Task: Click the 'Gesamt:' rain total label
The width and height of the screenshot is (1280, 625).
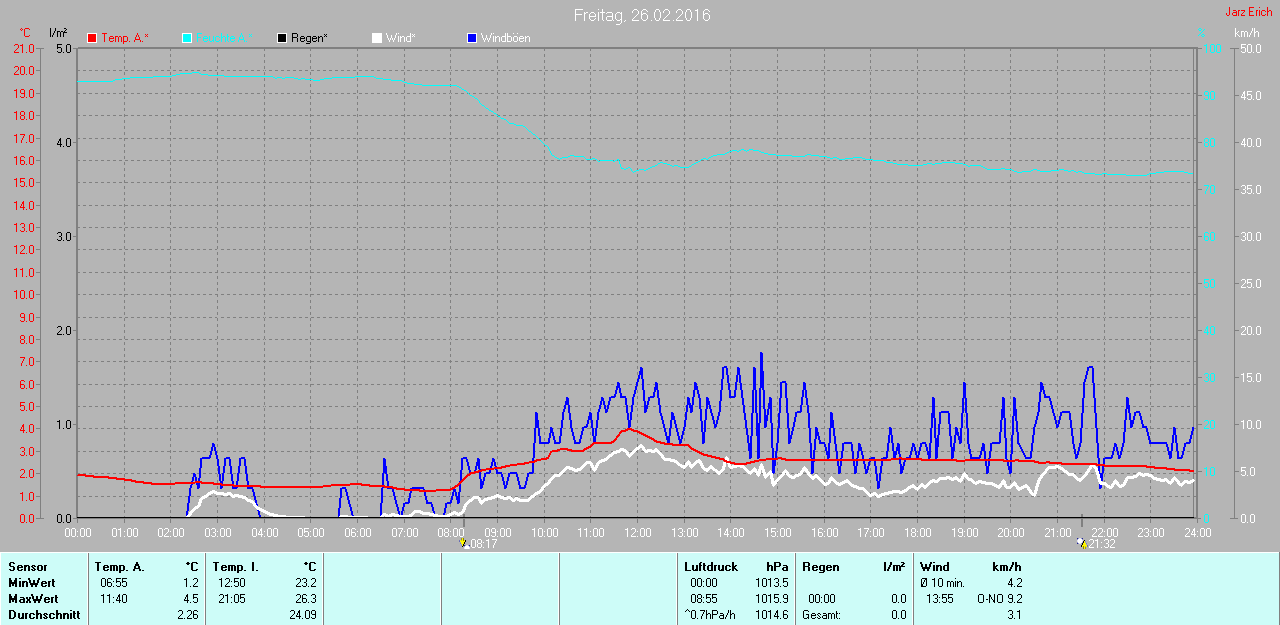Action: coord(821,615)
